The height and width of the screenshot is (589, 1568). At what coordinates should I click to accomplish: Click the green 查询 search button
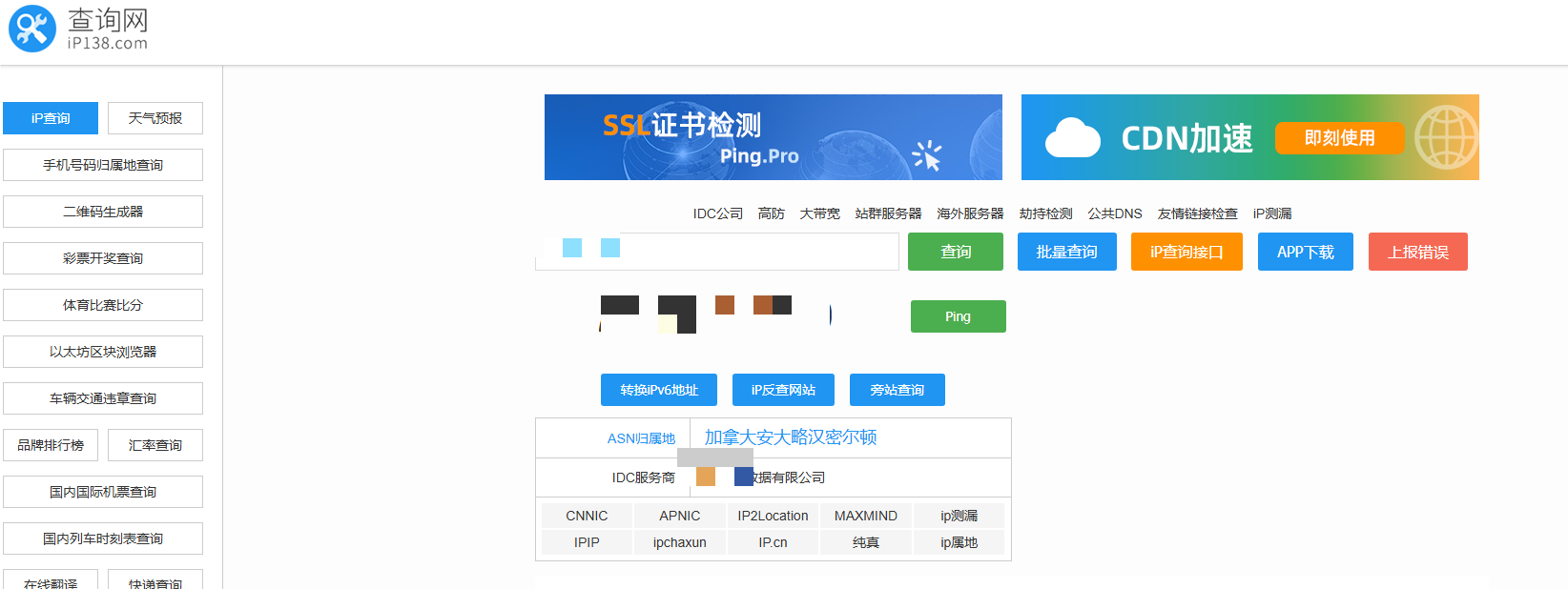(x=955, y=252)
